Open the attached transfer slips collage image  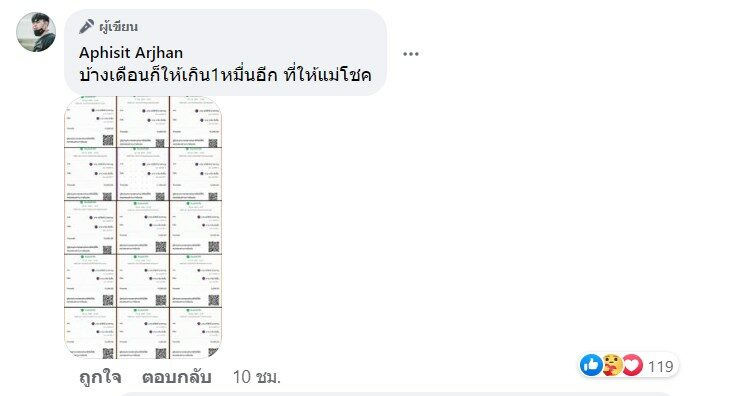point(143,228)
